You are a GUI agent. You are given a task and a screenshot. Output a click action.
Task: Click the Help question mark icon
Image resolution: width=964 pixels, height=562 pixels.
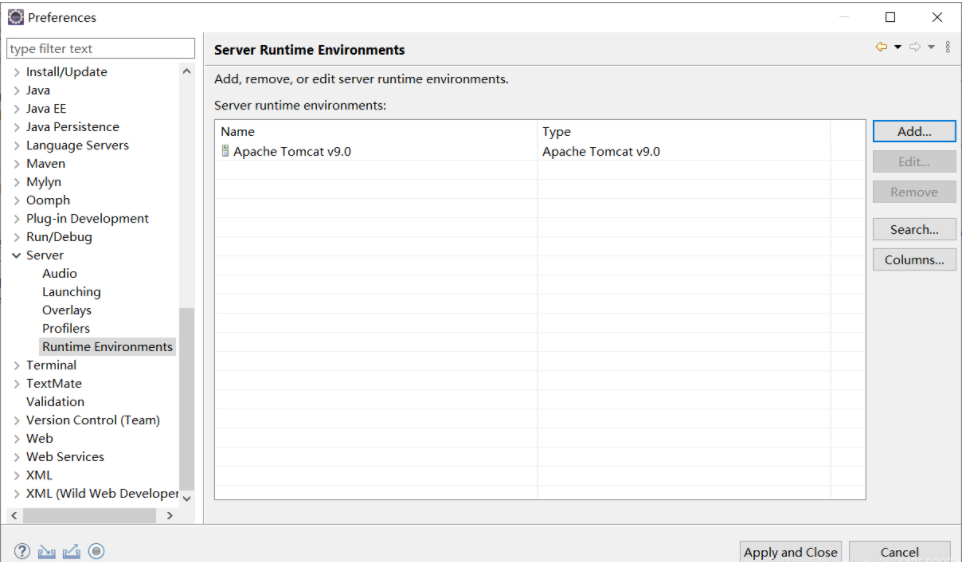tap(22, 551)
